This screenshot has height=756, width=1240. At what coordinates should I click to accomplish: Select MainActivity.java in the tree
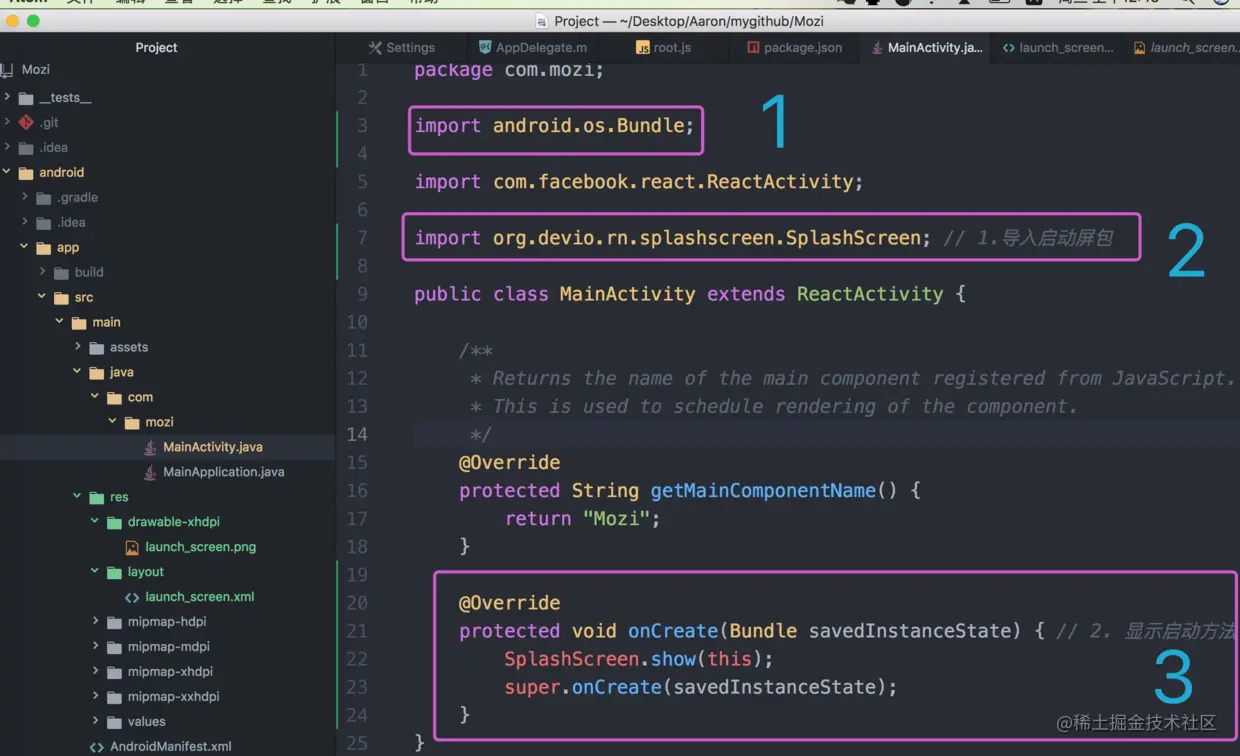(213, 447)
